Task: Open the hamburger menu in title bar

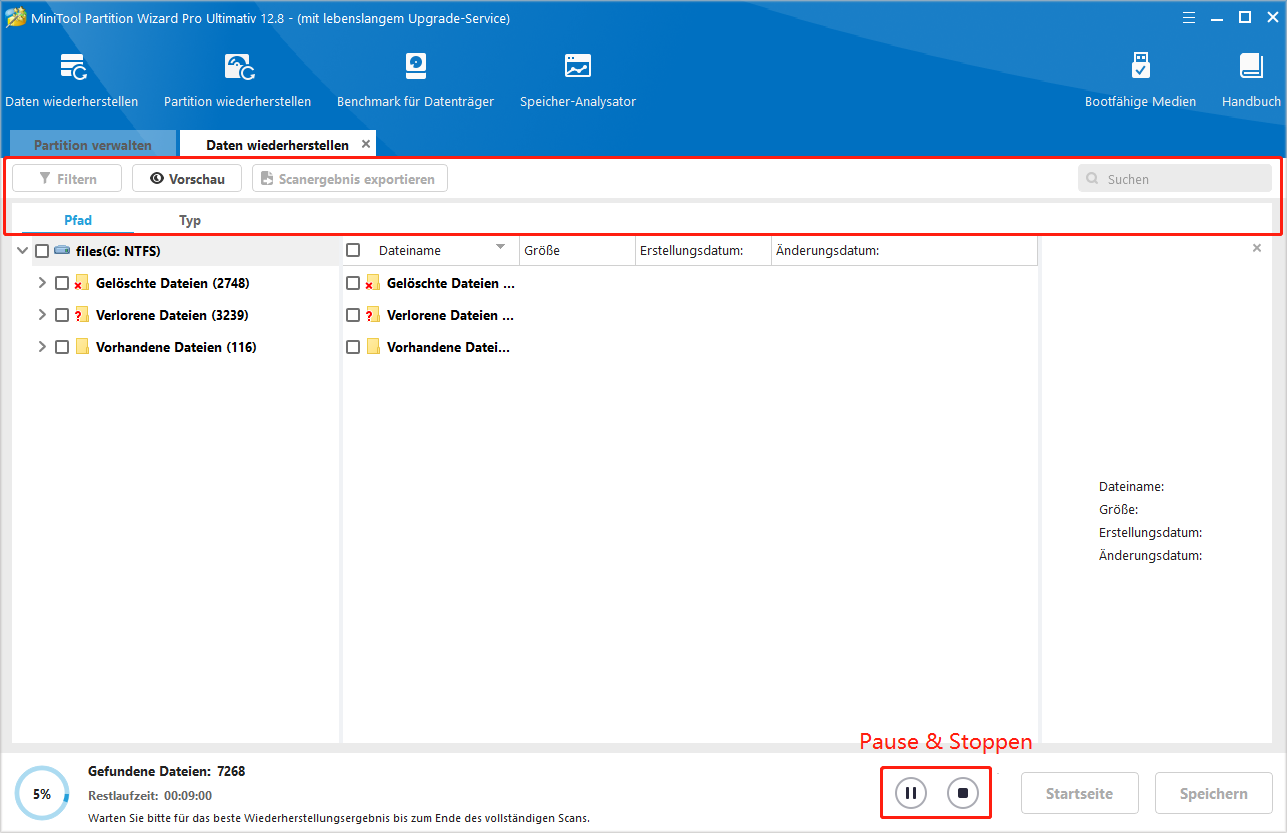Action: pyautogui.click(x=1189, y=17)
